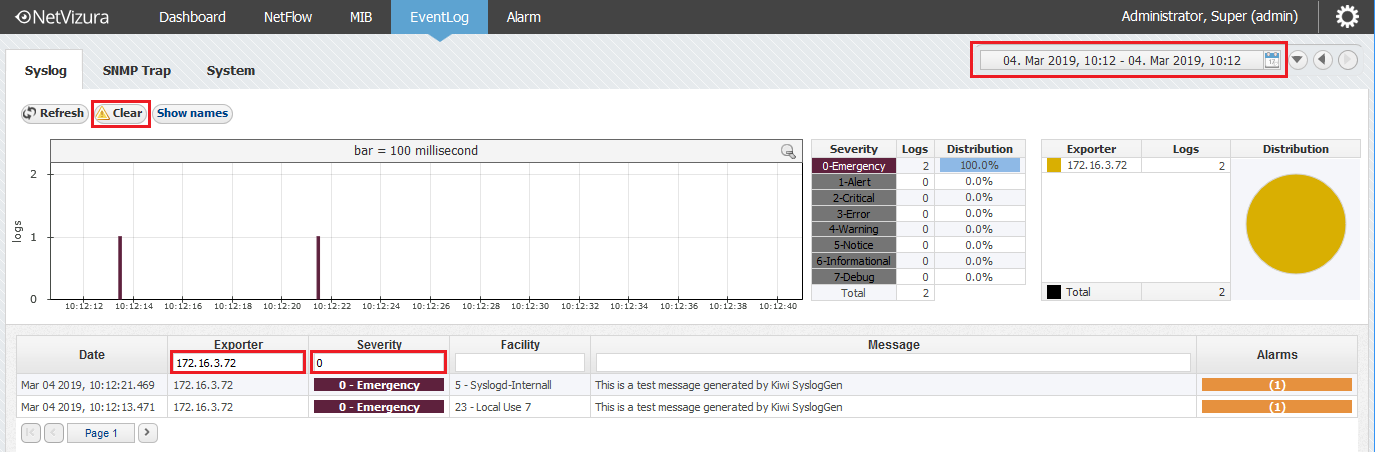Click the Facility column header
This screenshot has width=1375, height=452.
coord(520,345)
